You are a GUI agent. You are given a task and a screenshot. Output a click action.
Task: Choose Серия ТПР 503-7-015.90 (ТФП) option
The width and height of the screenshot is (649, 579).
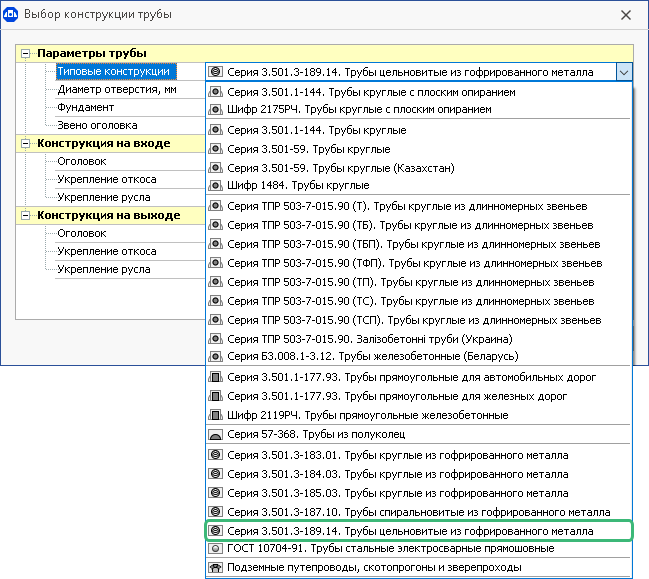click(419, 263)
